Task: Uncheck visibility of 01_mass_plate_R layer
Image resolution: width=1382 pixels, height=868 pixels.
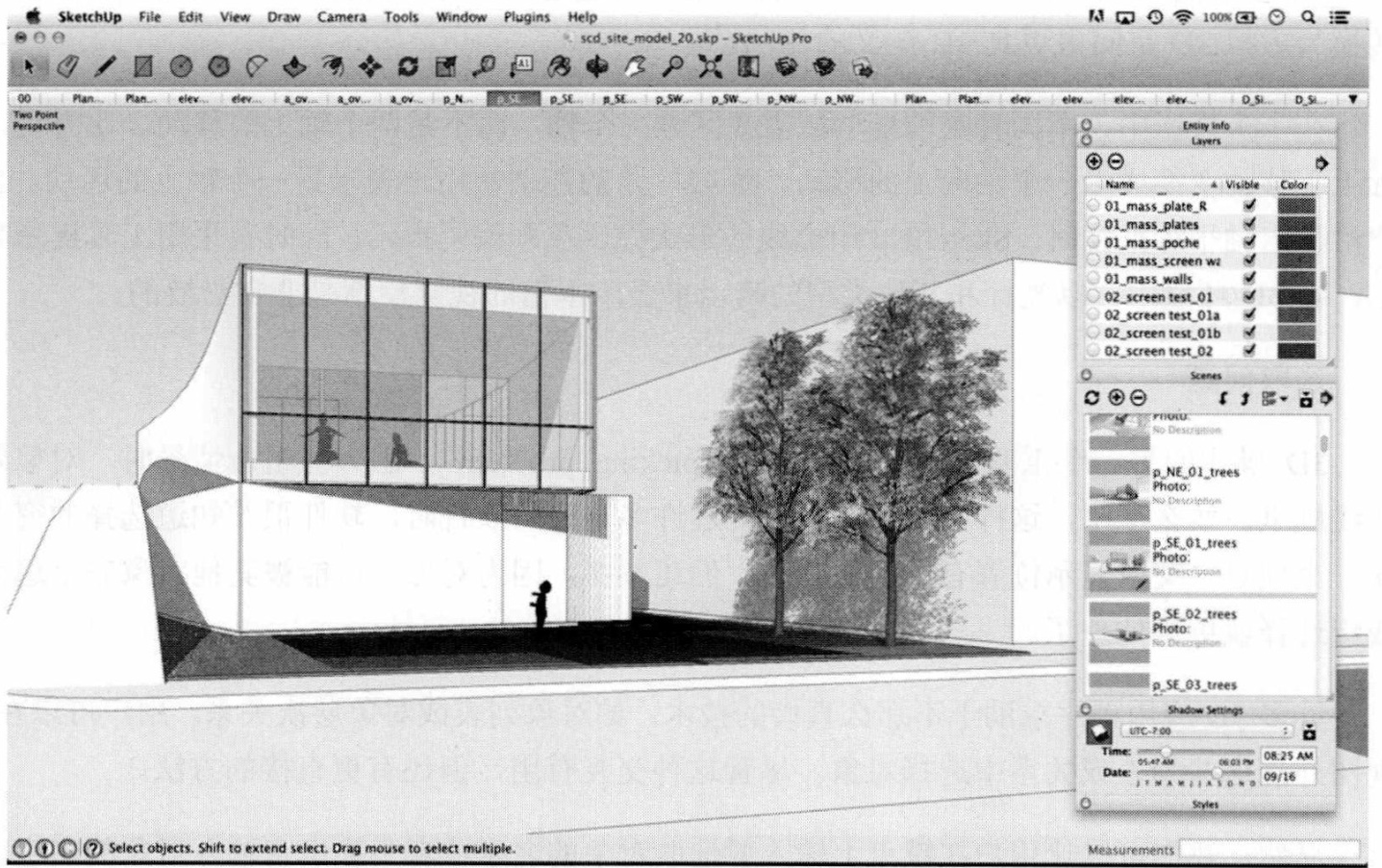Action: (1249, 206)
